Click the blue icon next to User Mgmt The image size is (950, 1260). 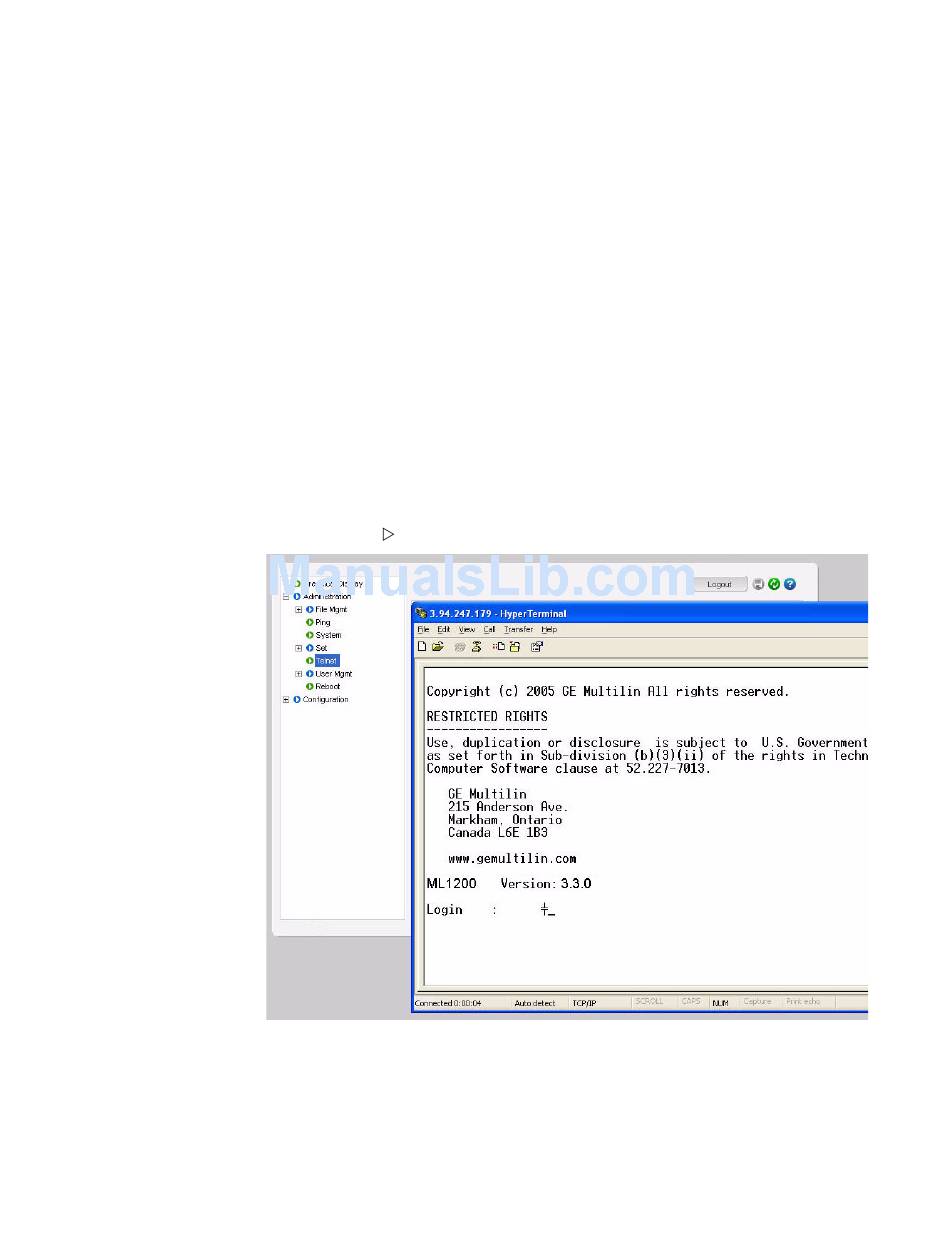[x=310, y=674]
